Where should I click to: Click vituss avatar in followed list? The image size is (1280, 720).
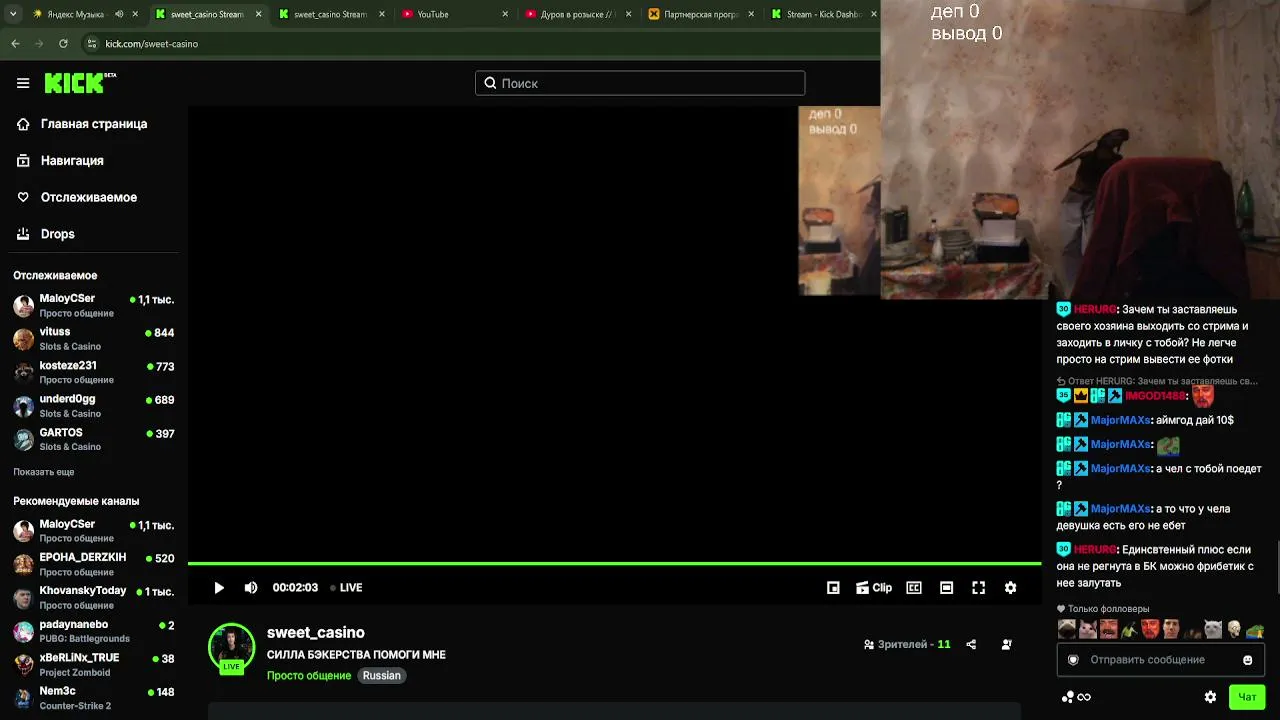click(x=23, y=339)
